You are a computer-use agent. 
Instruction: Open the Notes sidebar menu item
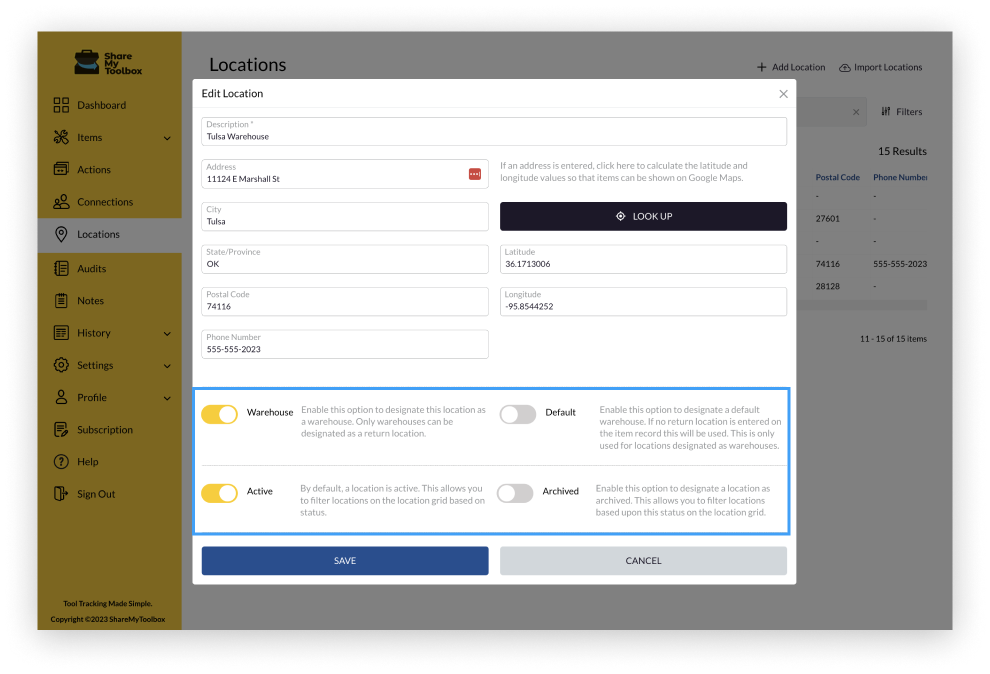90,301
